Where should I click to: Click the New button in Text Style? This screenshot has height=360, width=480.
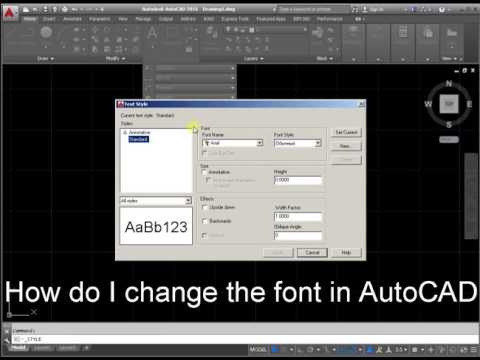pyautogui.click(x=346, y=146)
